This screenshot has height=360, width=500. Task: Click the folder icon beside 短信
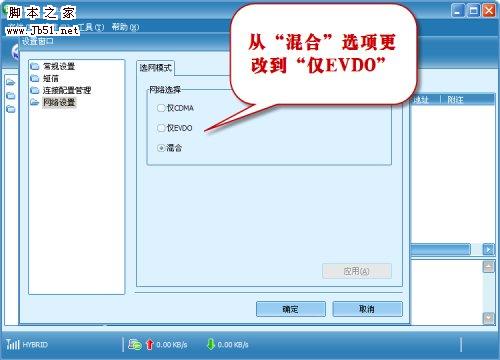point(35,78)
